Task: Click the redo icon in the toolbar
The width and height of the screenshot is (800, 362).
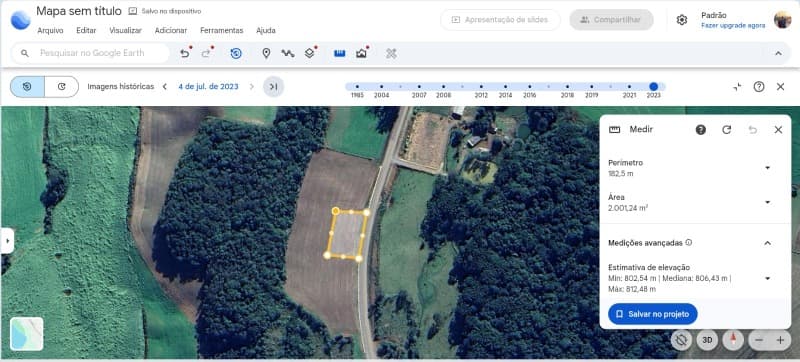Action: (207, 53)
